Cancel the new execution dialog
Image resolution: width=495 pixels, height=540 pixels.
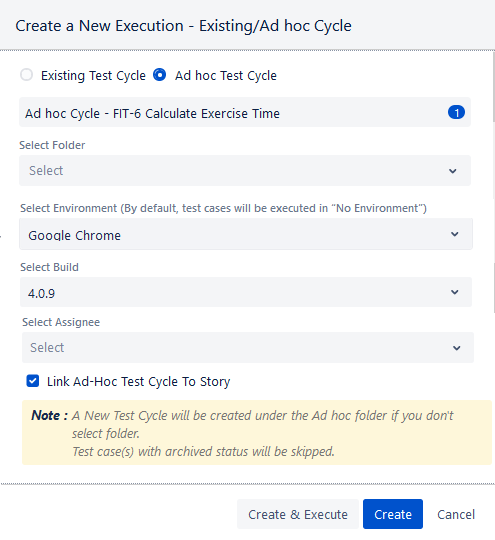(456, 514)
